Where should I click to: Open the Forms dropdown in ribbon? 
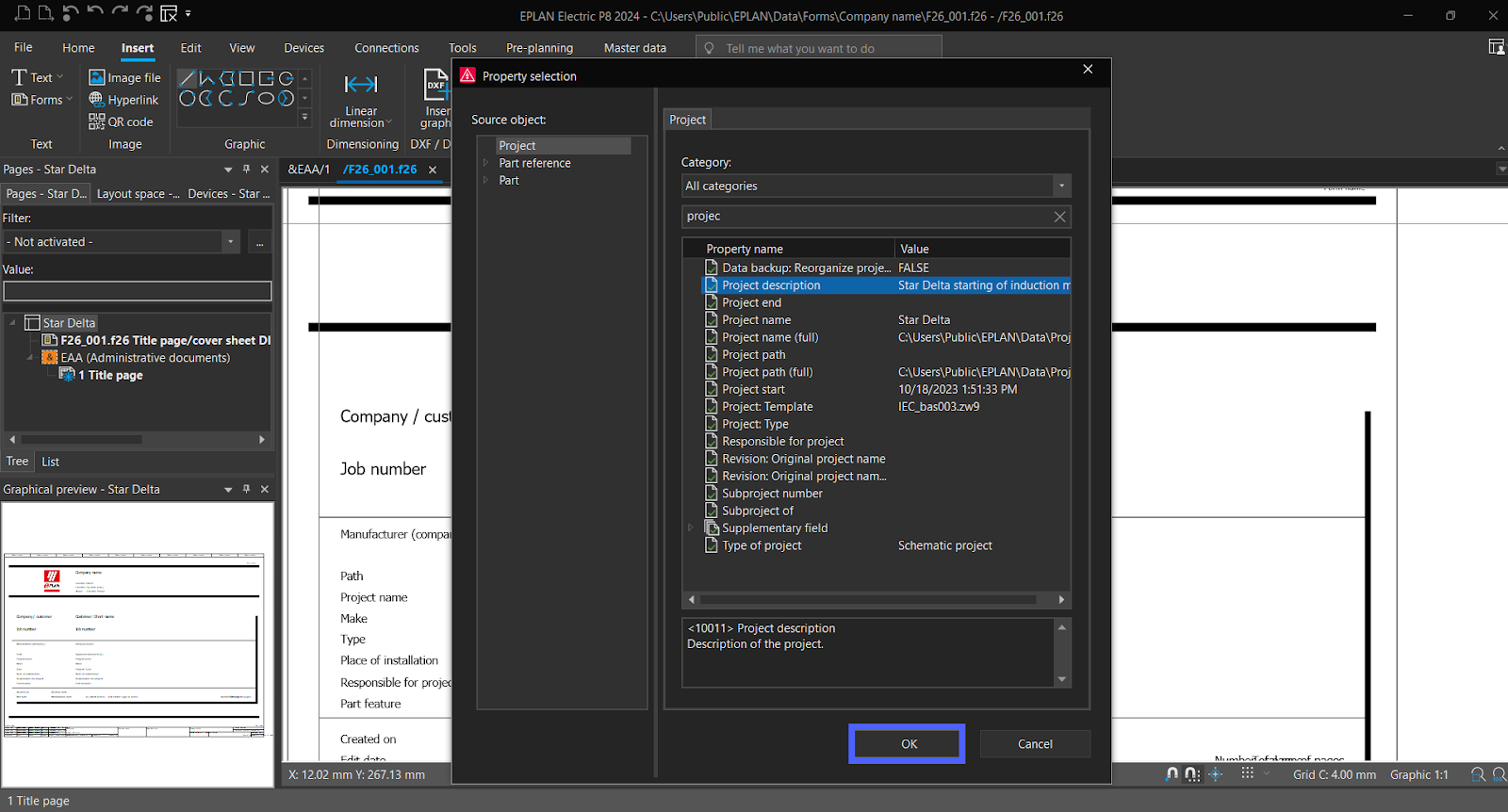pyautogui.click(x=41, y=100)
